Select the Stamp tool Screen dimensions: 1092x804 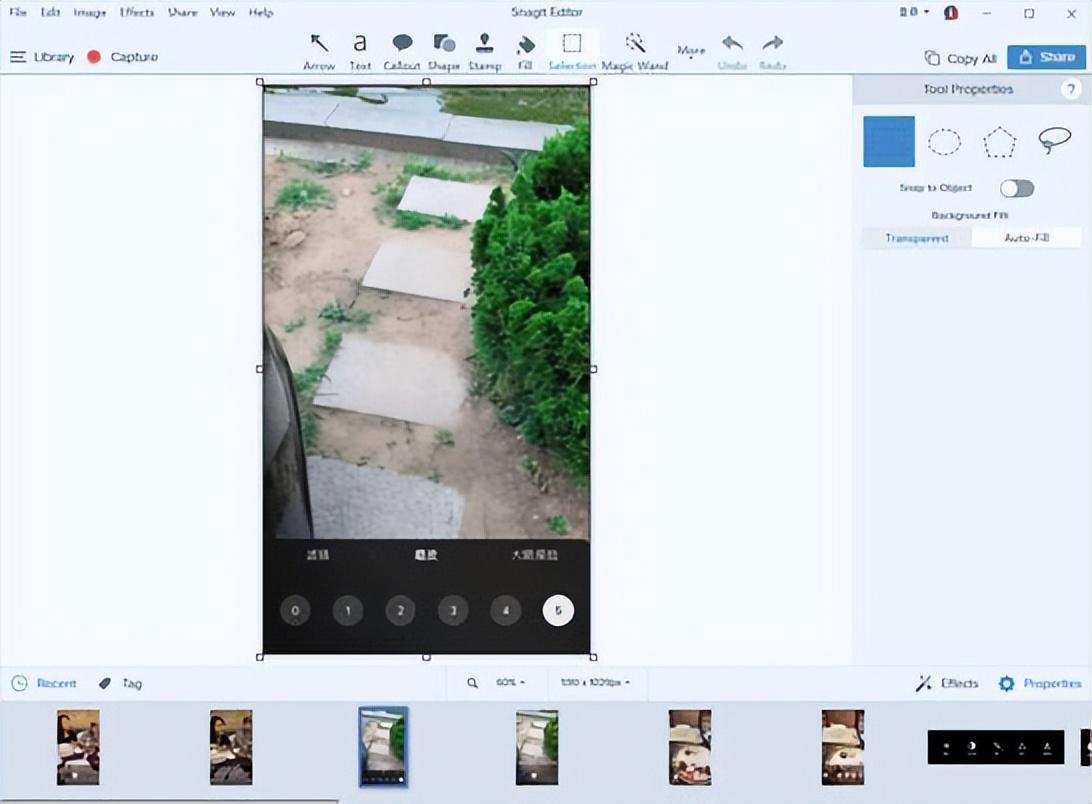[x=485, y=52]
